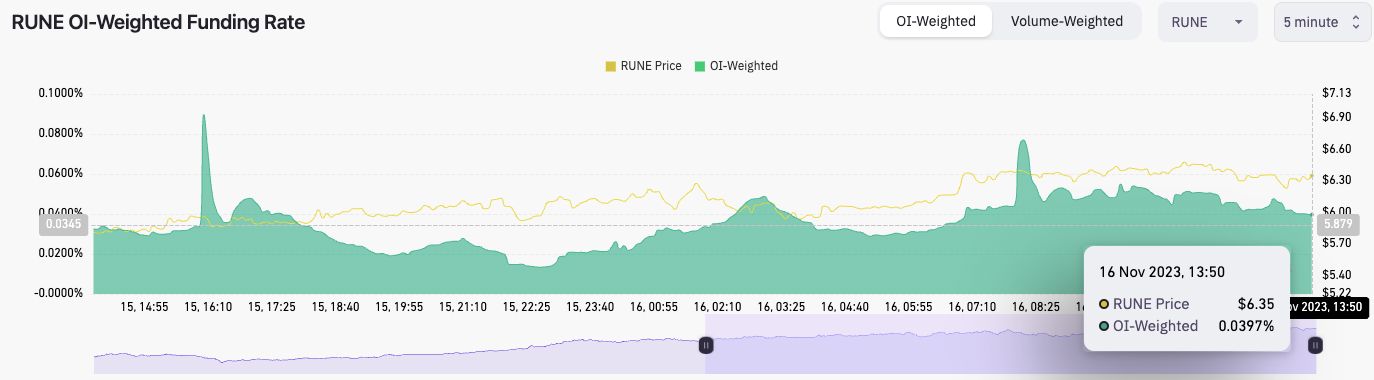The height and width of the screenshot is (380, 1374).
Task: Click the 16, 08:25 time label
Action: coord(1037,307)
